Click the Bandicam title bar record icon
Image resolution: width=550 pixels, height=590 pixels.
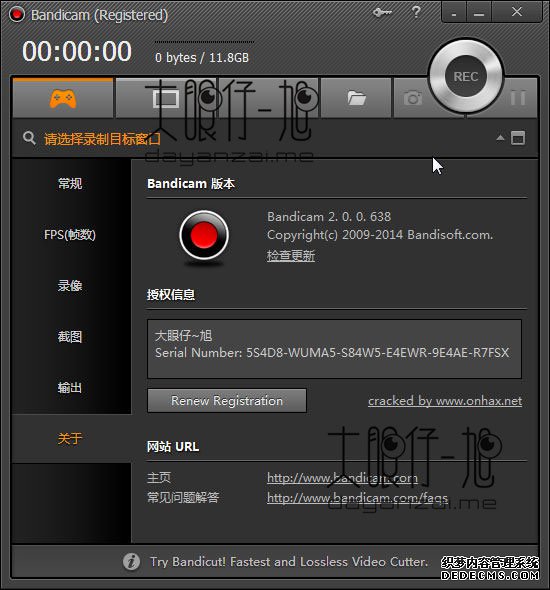pos(17,15)
